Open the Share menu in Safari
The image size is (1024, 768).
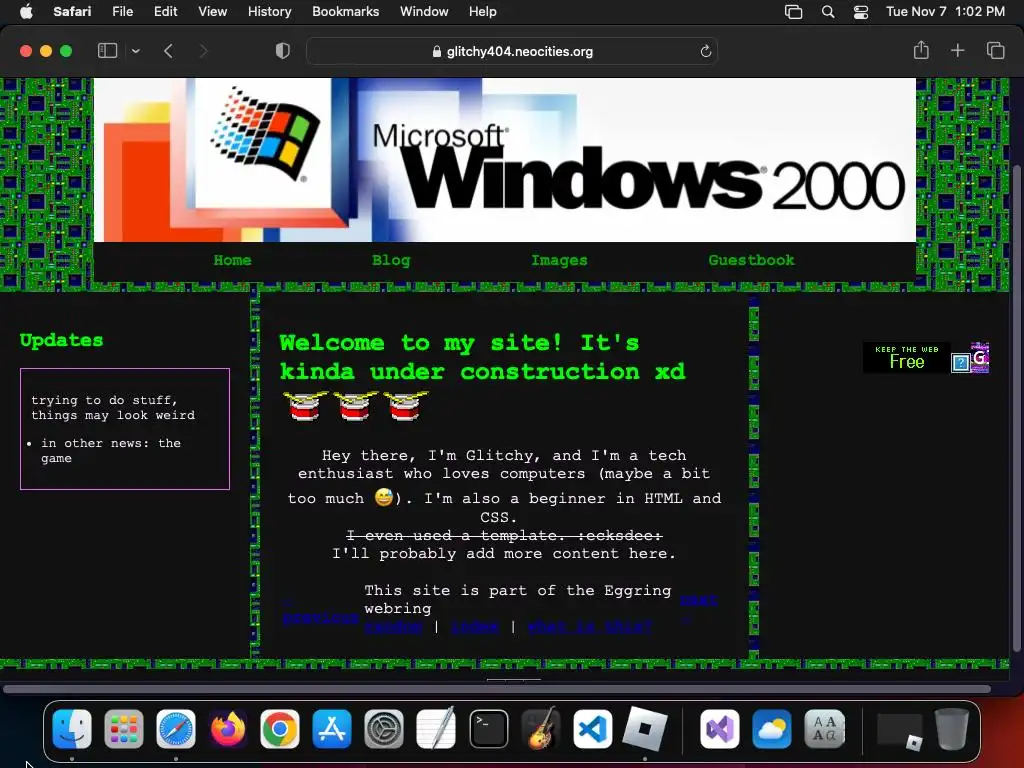[921, 50]
